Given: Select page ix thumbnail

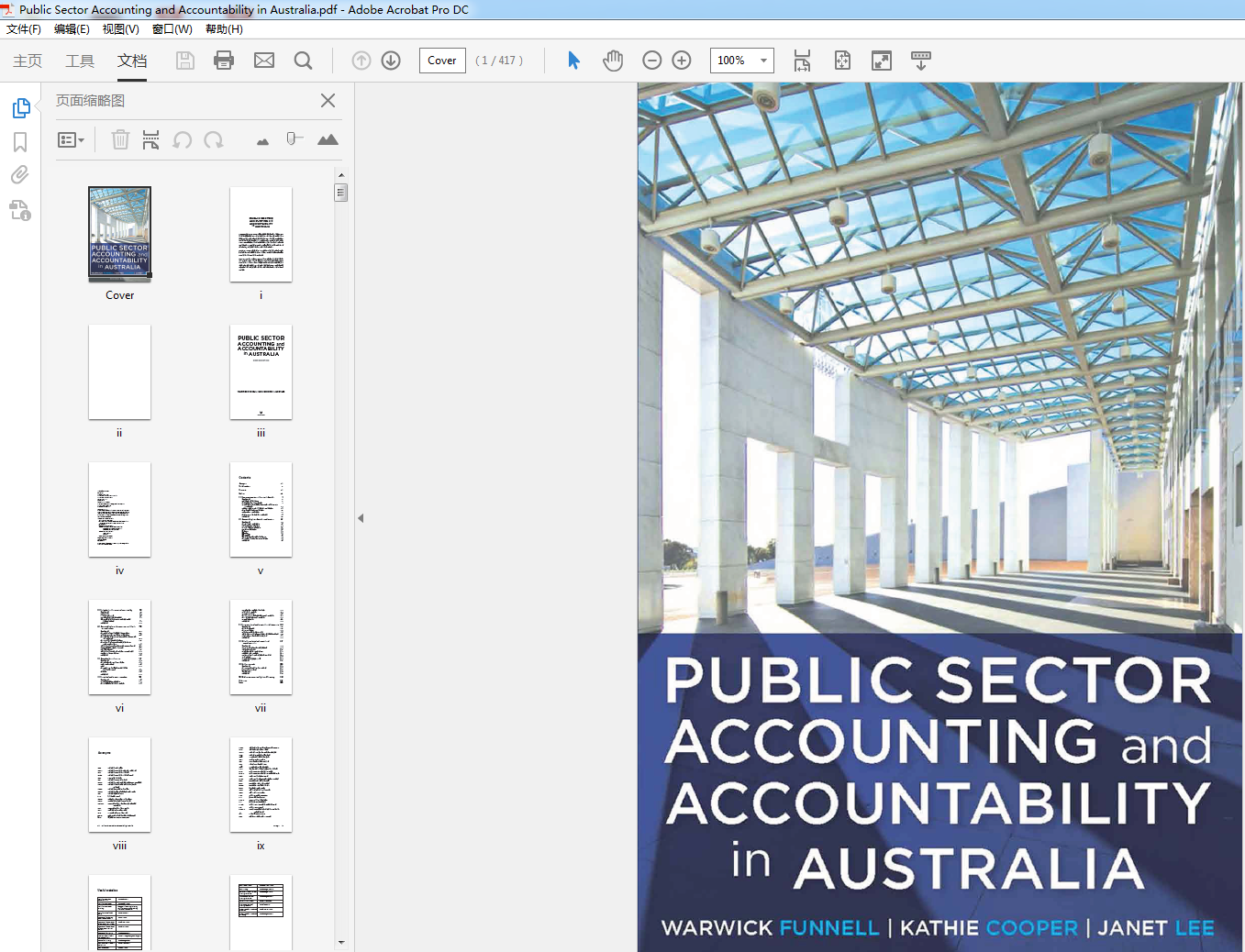Looking at the screenshot, I should (x=261, y=784).
